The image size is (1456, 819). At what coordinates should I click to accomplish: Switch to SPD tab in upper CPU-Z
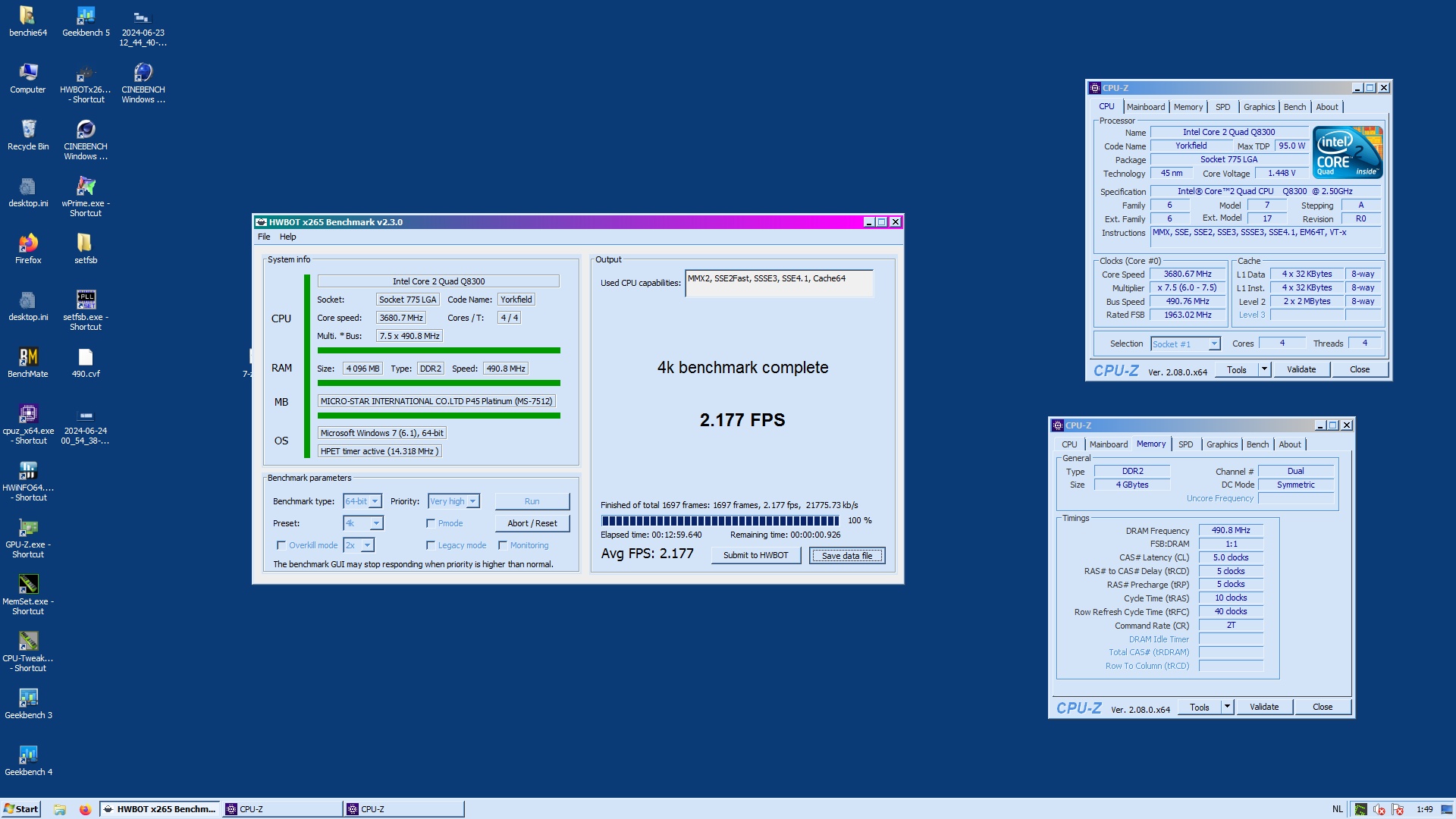pos(1223,107)
